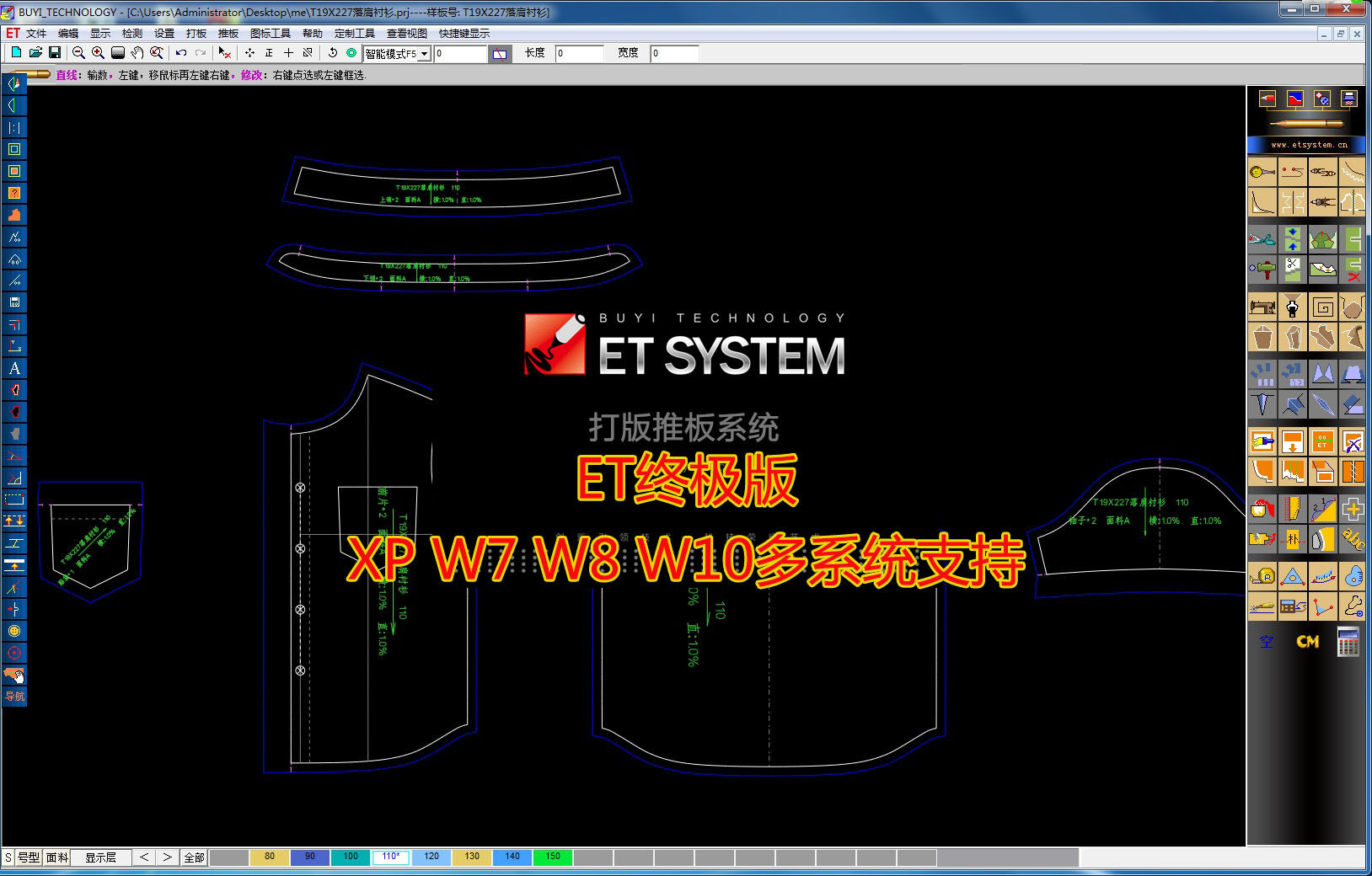This screenshot has height=876, width=1372.
Task: Select the size 150 swatch
Action: click(x=553, y=857)
